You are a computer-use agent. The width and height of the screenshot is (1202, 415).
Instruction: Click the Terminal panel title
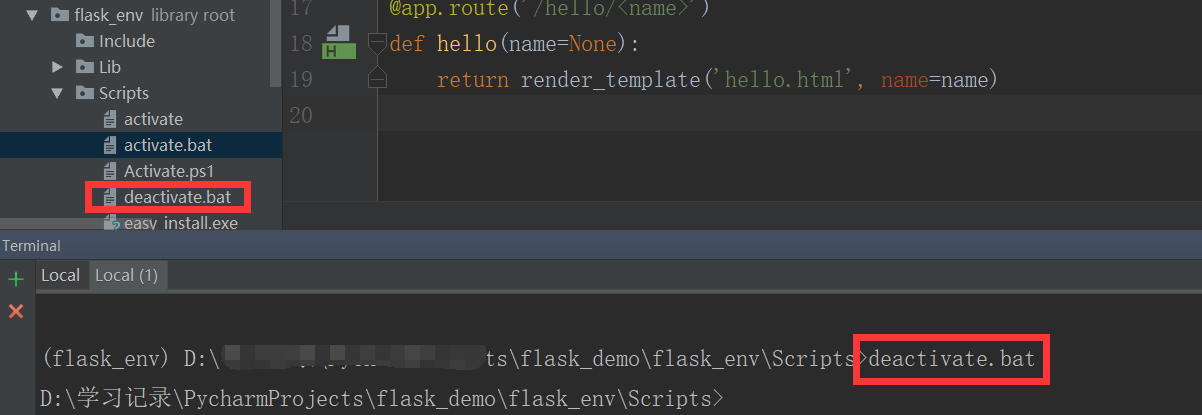pyautogui.click(x=31, y=246)
